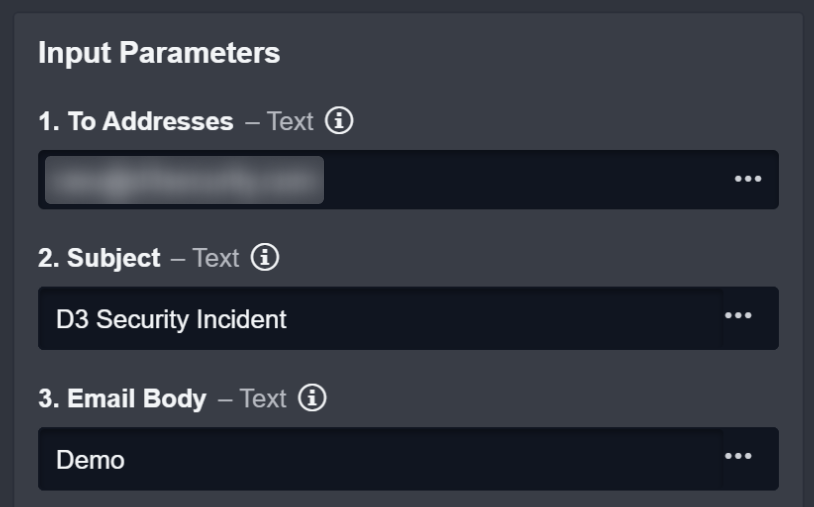Open ellipsis options for Subject field
Screen dimensions: 814x507
(738, 316)
